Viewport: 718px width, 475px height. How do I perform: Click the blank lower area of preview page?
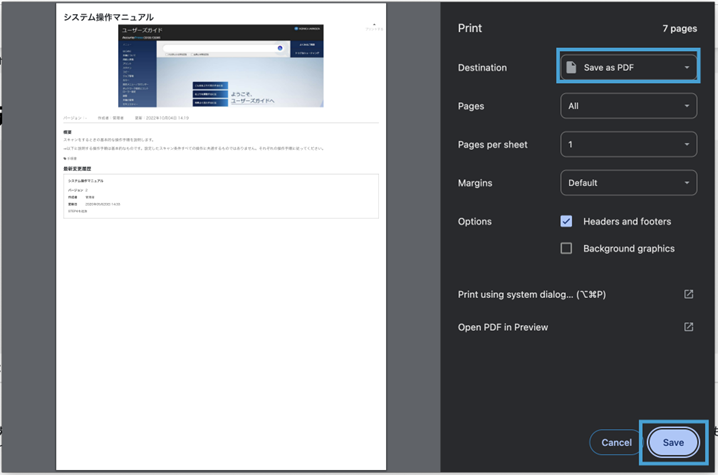point(220,350)
